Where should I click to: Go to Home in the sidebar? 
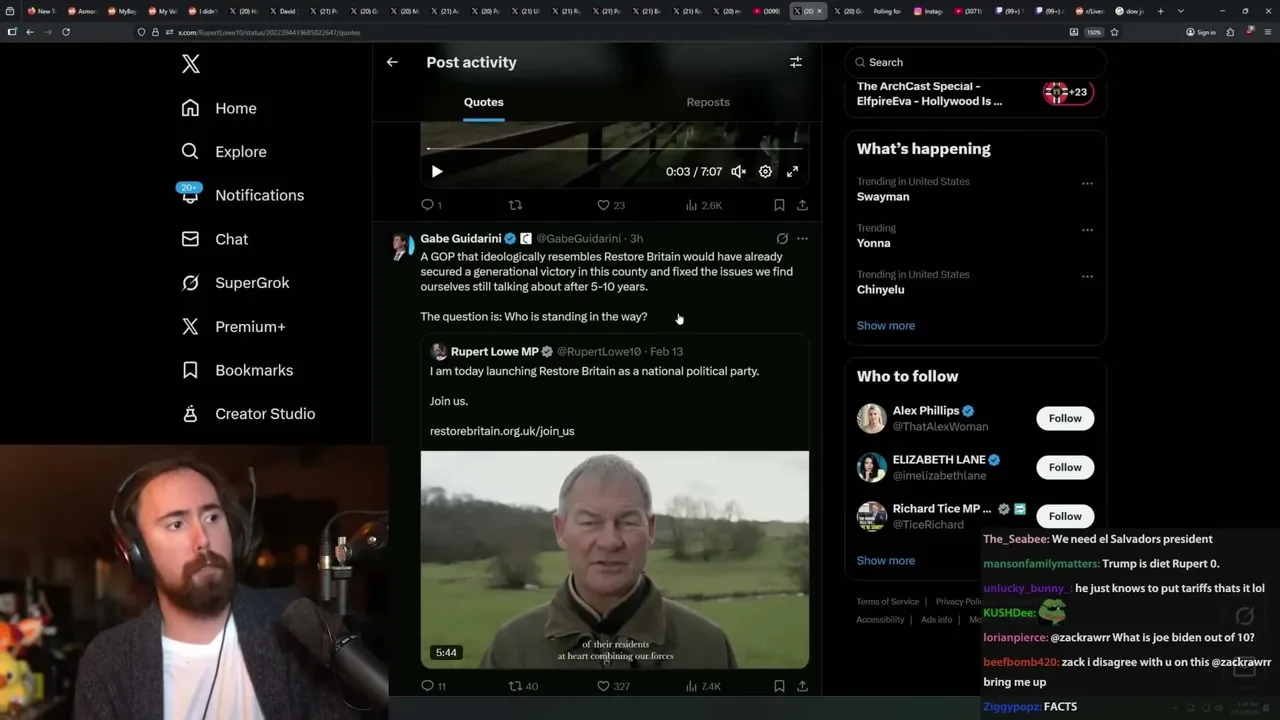[219, 108]
